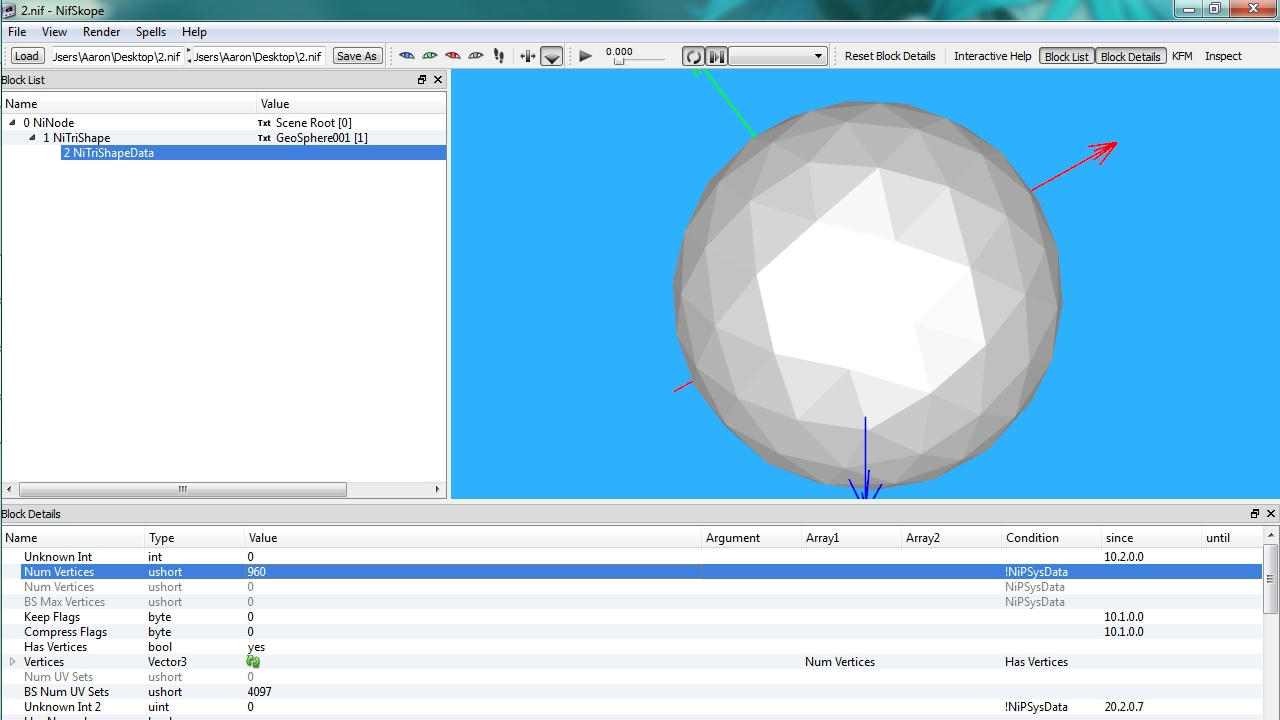Viewport: 1280px width, 720px height.
Task: Click the Block Details vertical scrollbar thumb
Action: (x=1271, y=577)
